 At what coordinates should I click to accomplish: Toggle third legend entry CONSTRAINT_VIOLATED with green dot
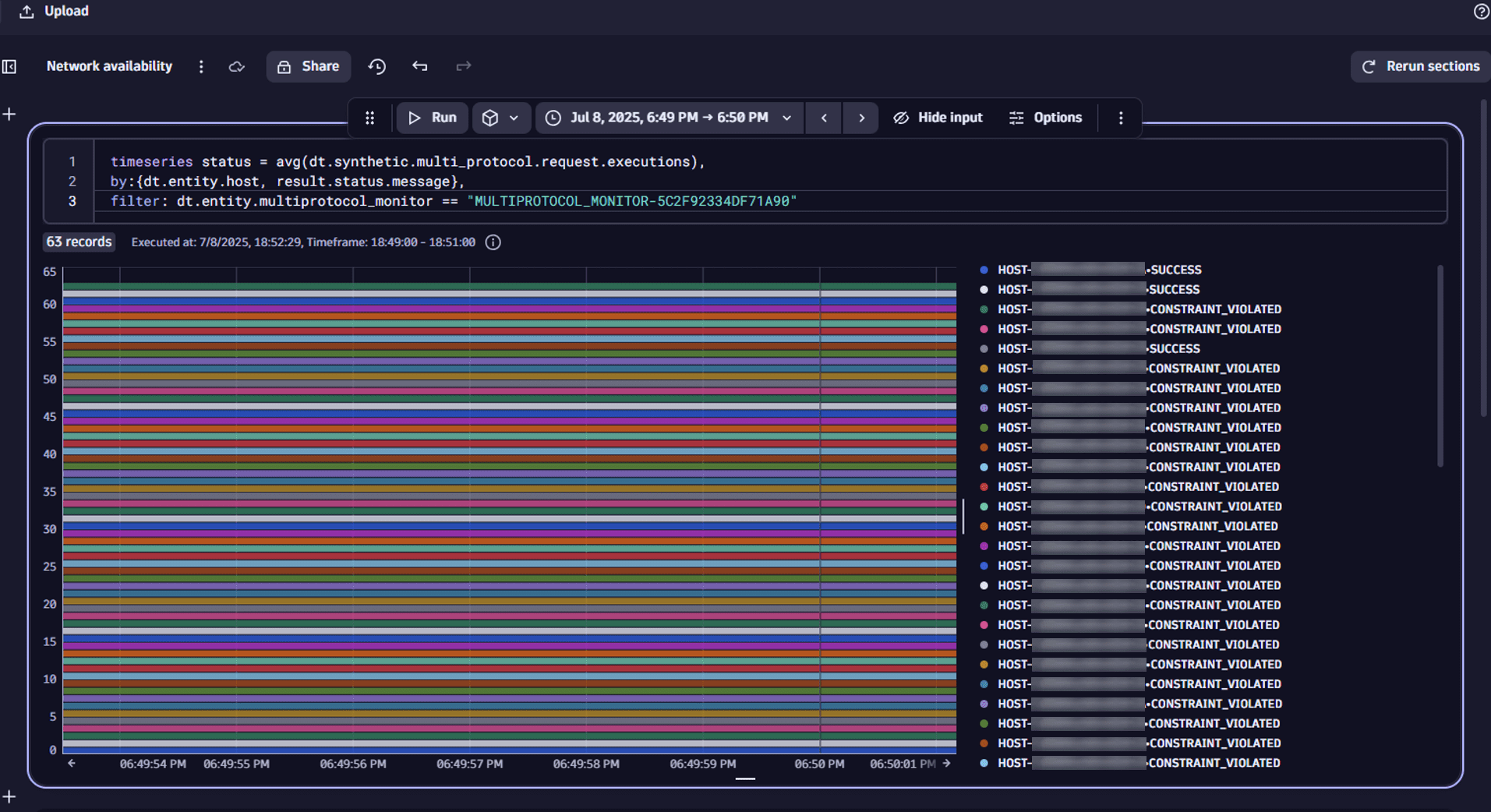point(1130,309)
